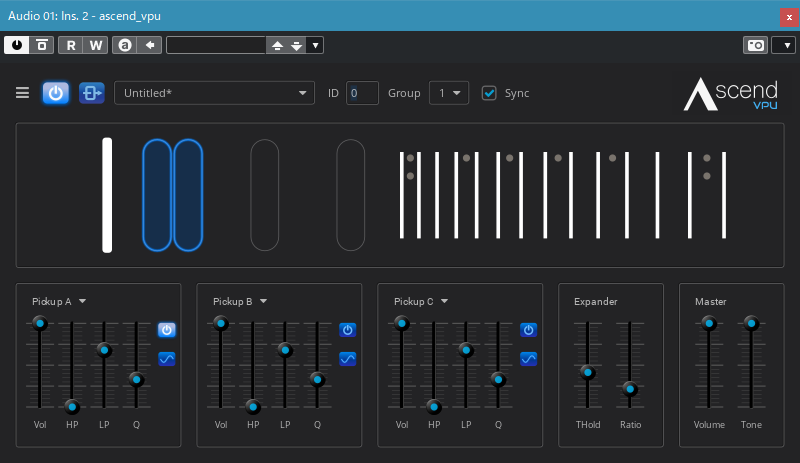Click Pickup A LP slider knob

pyautogui.click(x=104, y=350)
